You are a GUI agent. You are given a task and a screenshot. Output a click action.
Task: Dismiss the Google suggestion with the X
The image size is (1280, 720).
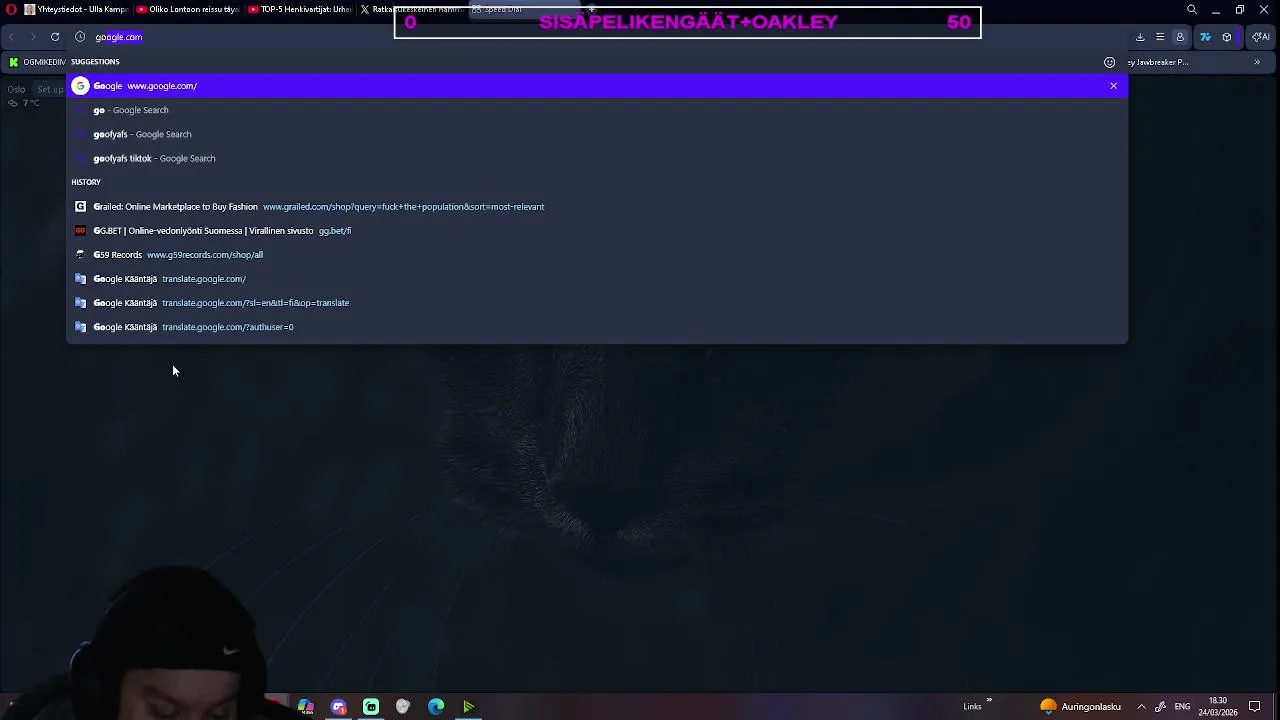click(1113, 86)
